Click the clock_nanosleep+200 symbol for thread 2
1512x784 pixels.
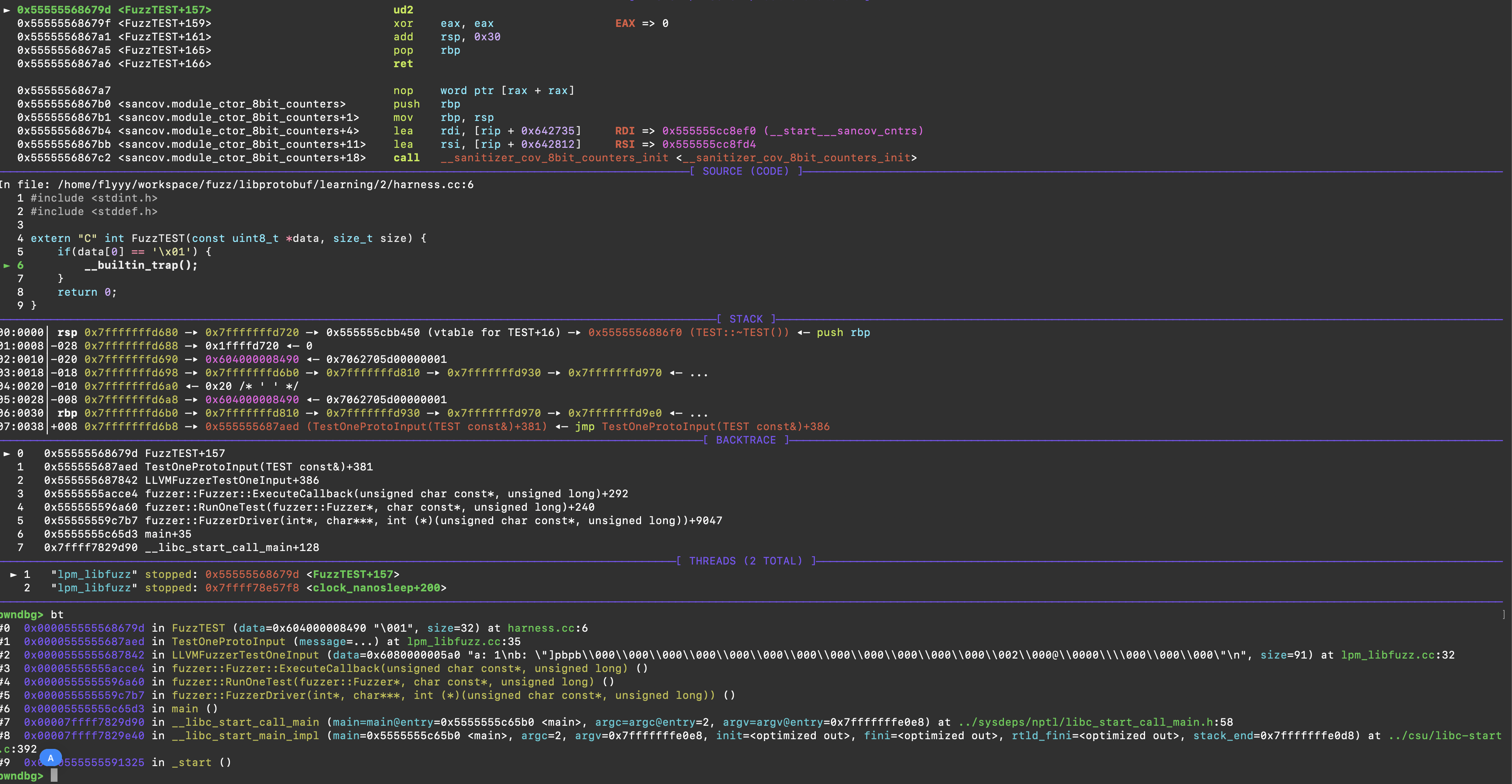pos(376,588)
